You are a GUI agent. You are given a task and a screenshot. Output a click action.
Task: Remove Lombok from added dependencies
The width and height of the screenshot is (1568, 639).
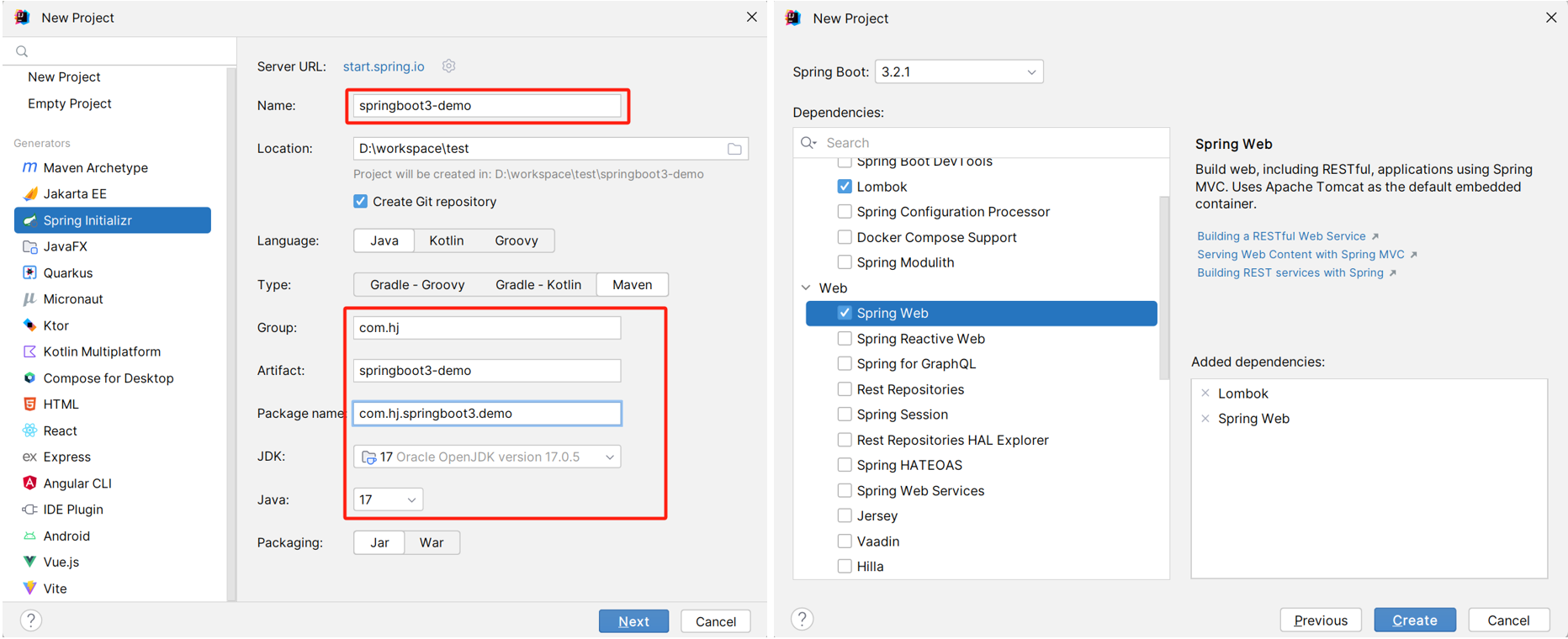pyautogui.click(x=1205, y=393)
